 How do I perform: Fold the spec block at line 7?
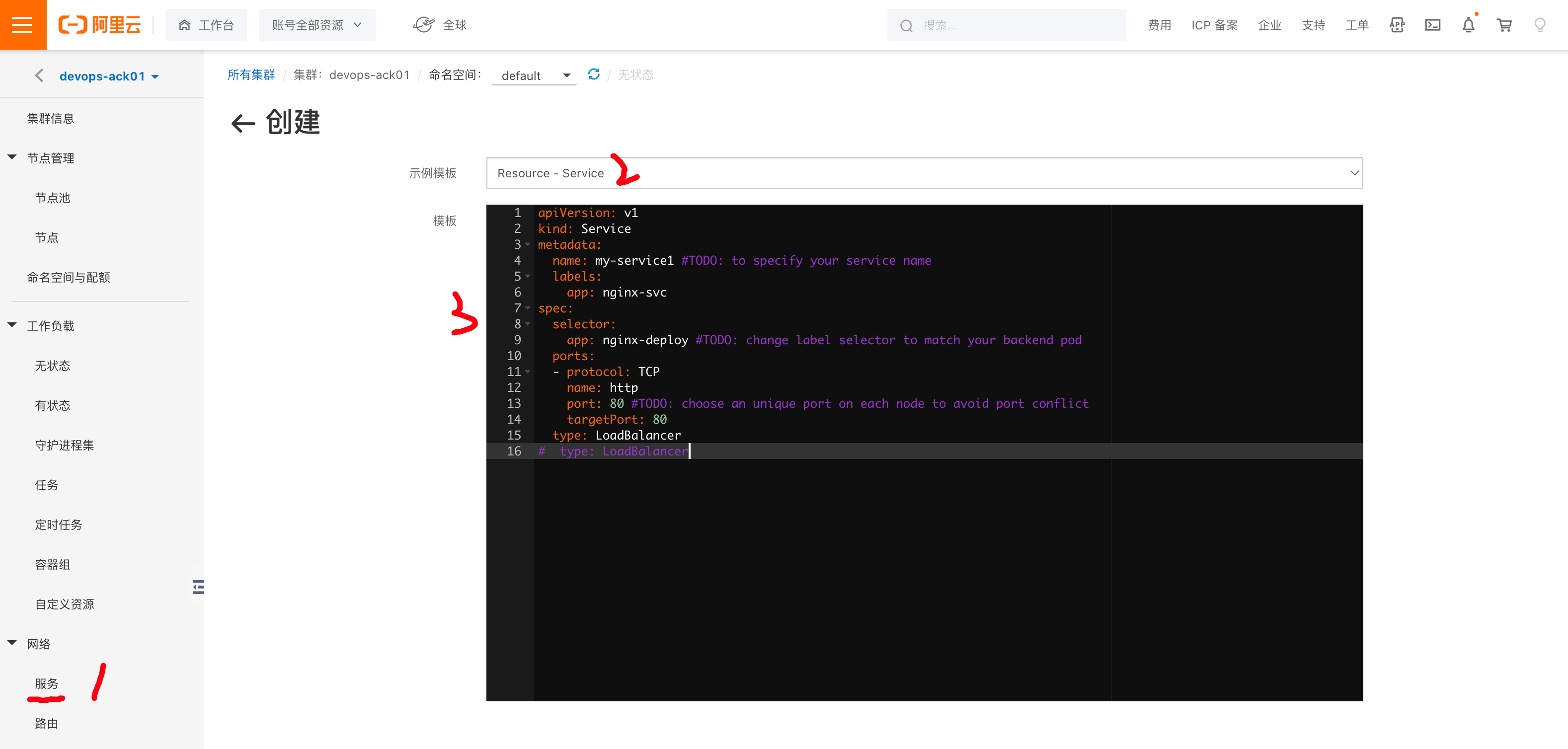pos(528,308)
